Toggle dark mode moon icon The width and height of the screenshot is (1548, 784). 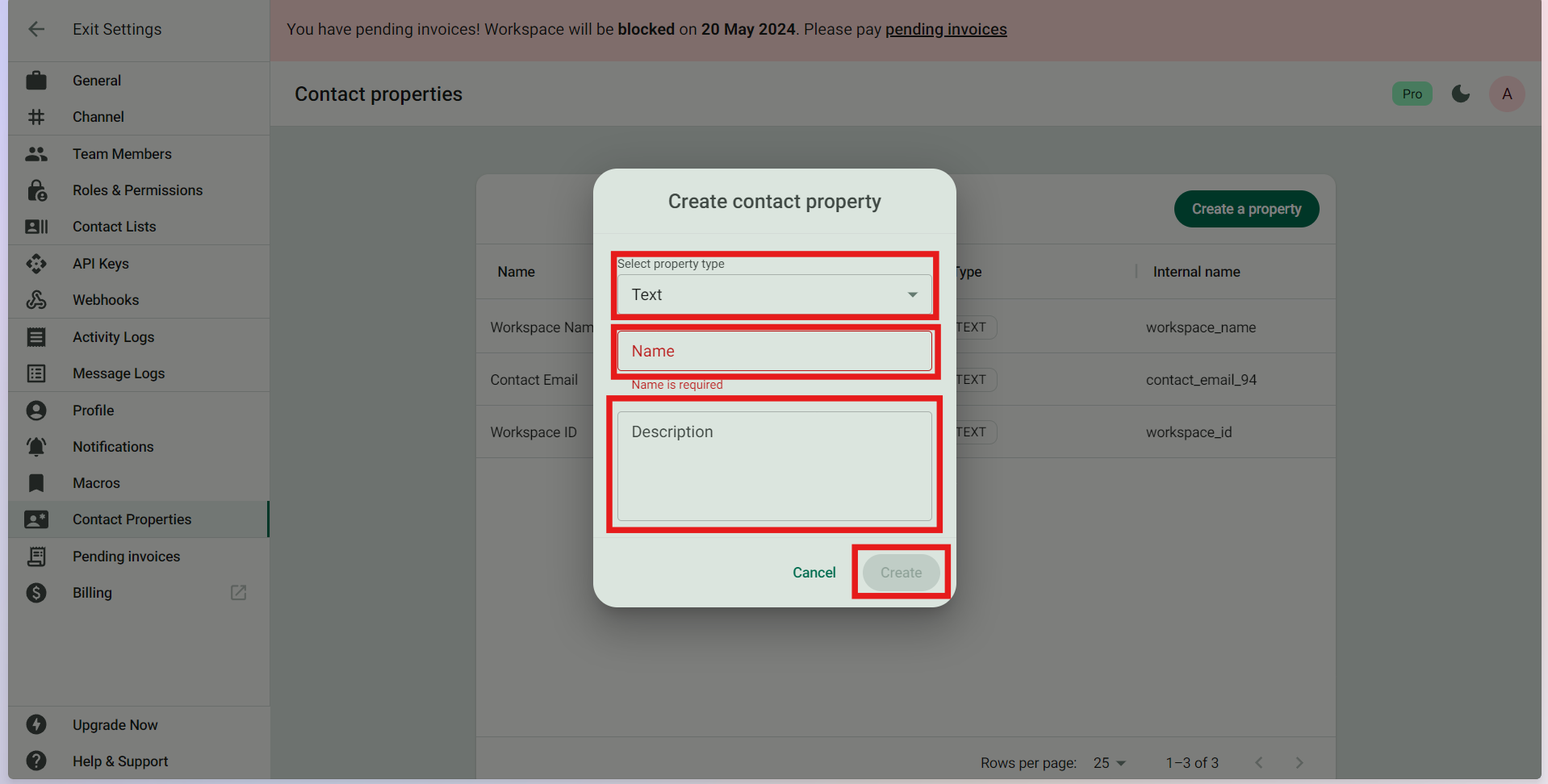(x=1460, y=94)
